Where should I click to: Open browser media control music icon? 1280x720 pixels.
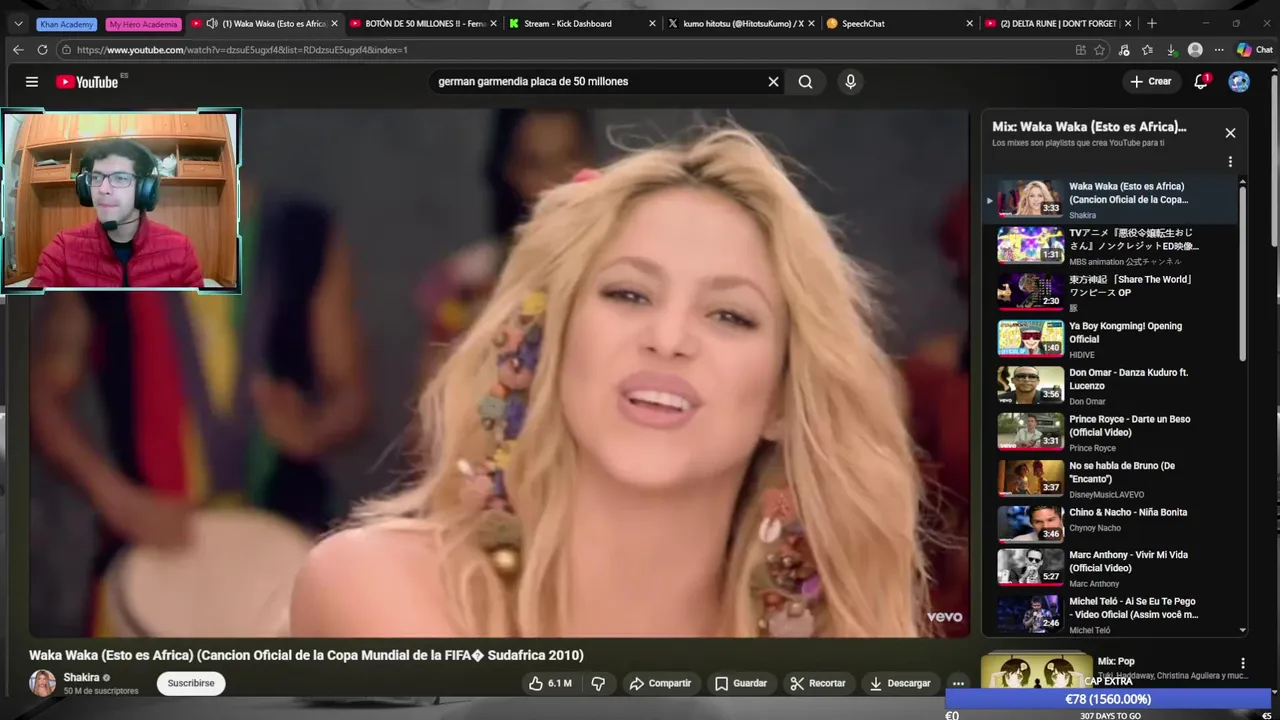tap(1124, 49)
